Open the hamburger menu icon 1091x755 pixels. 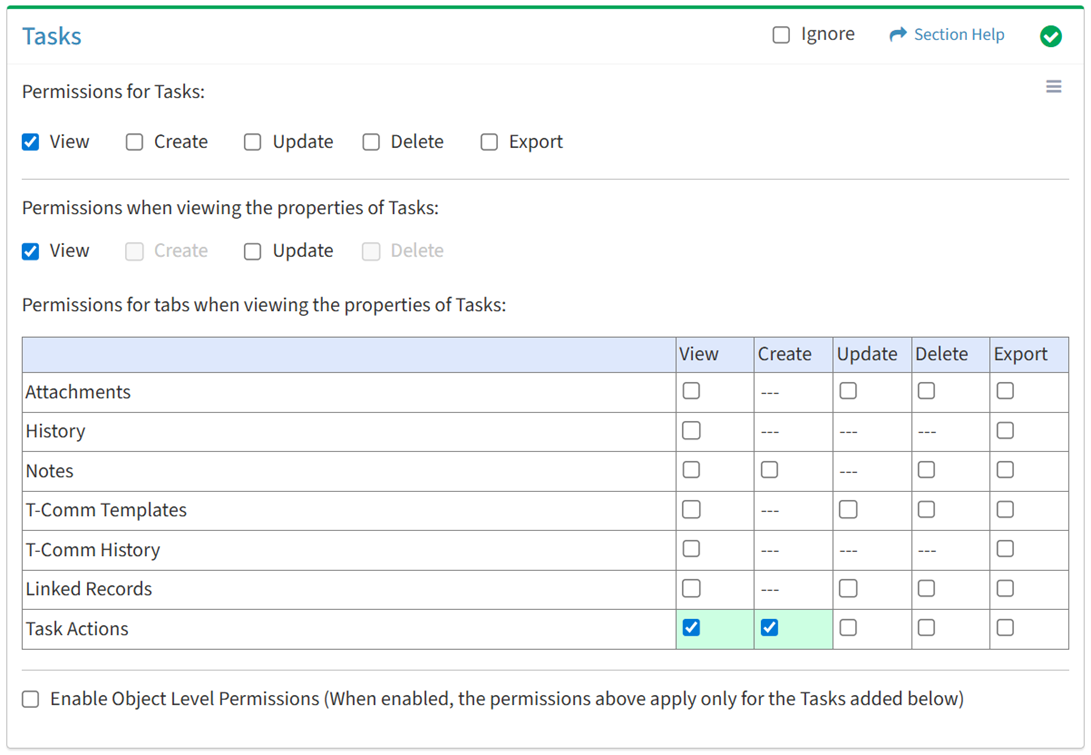pos(1053,87)
